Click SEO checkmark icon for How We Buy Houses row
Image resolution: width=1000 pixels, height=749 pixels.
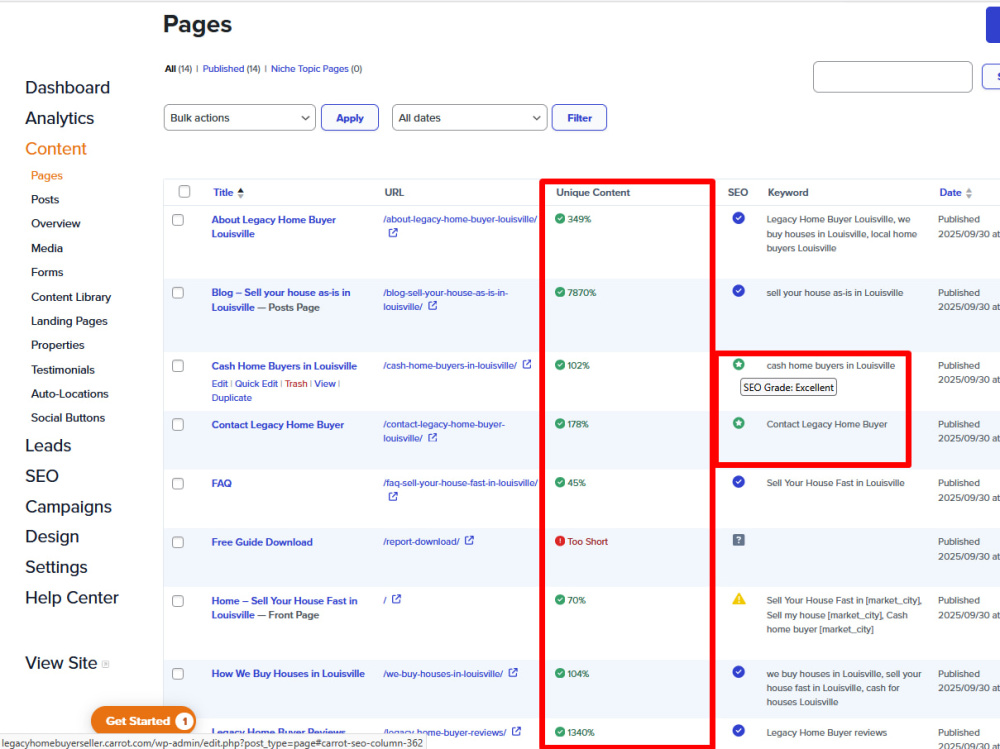point(739,672)
